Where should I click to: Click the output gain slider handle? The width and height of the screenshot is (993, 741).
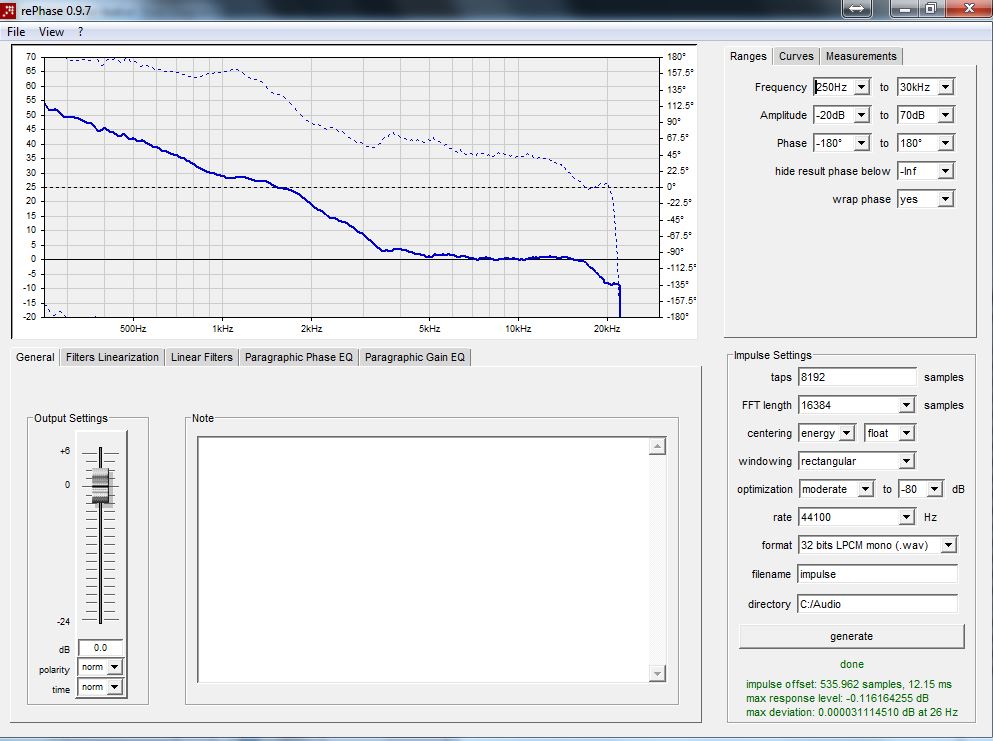pyautogui.click(x=101, y=487)
